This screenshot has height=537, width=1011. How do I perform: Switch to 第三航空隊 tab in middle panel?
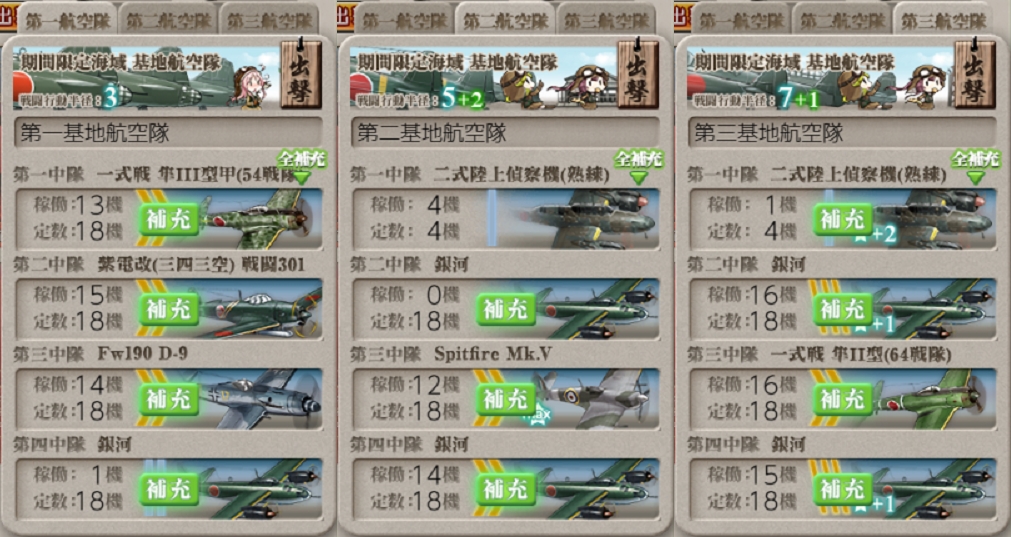click(x=606, y=21)
